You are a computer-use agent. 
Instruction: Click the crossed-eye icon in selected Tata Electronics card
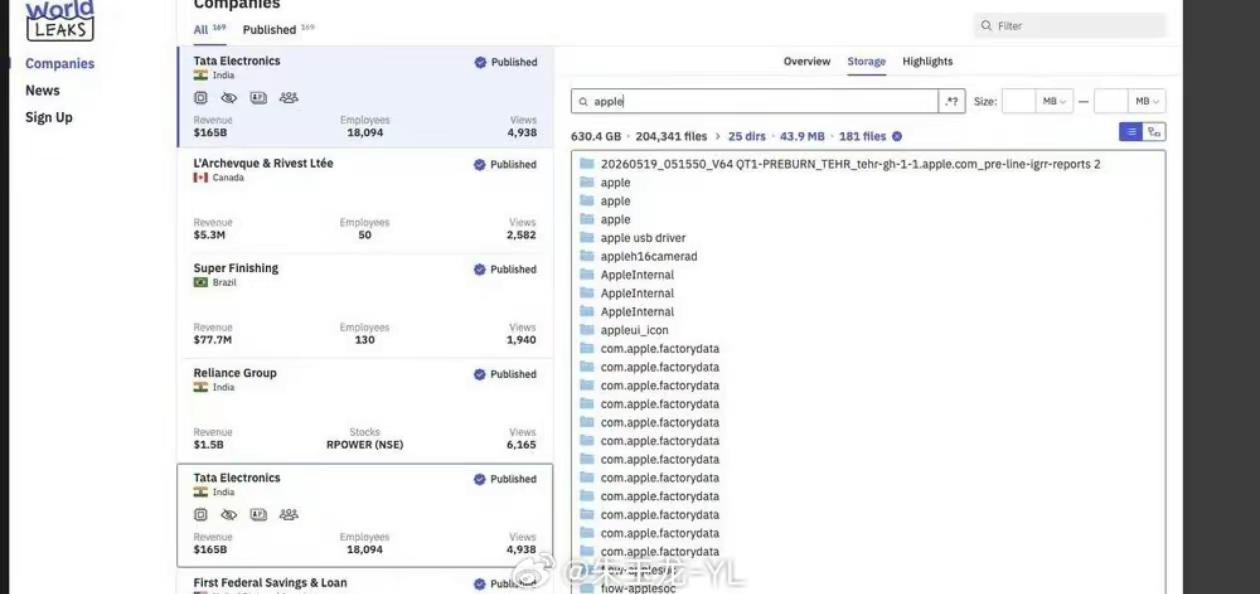click(229, 98)
